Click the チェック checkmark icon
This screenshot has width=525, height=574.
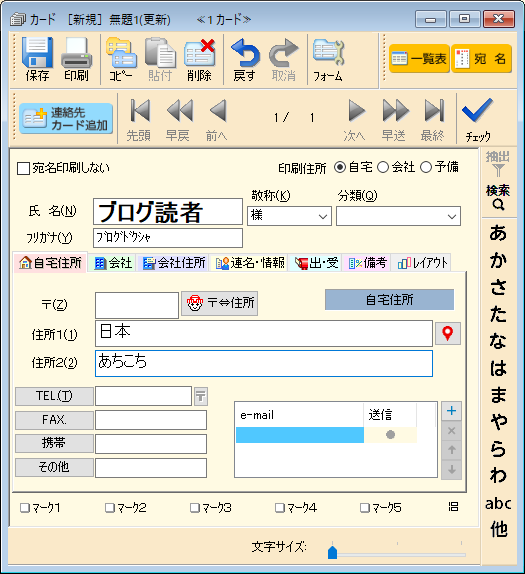pos(478,120)
